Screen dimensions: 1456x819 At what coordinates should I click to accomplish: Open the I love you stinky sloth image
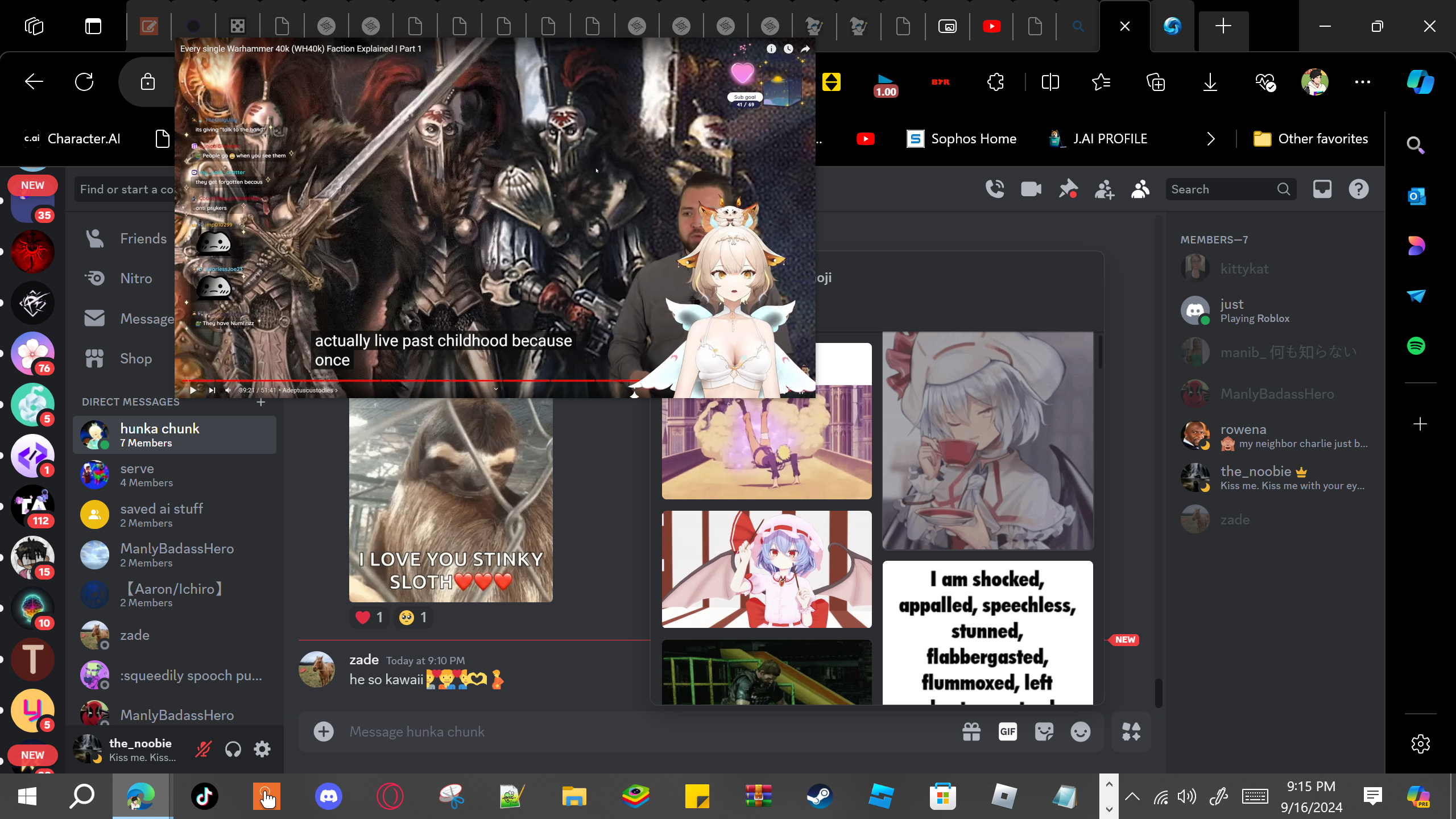451,500
